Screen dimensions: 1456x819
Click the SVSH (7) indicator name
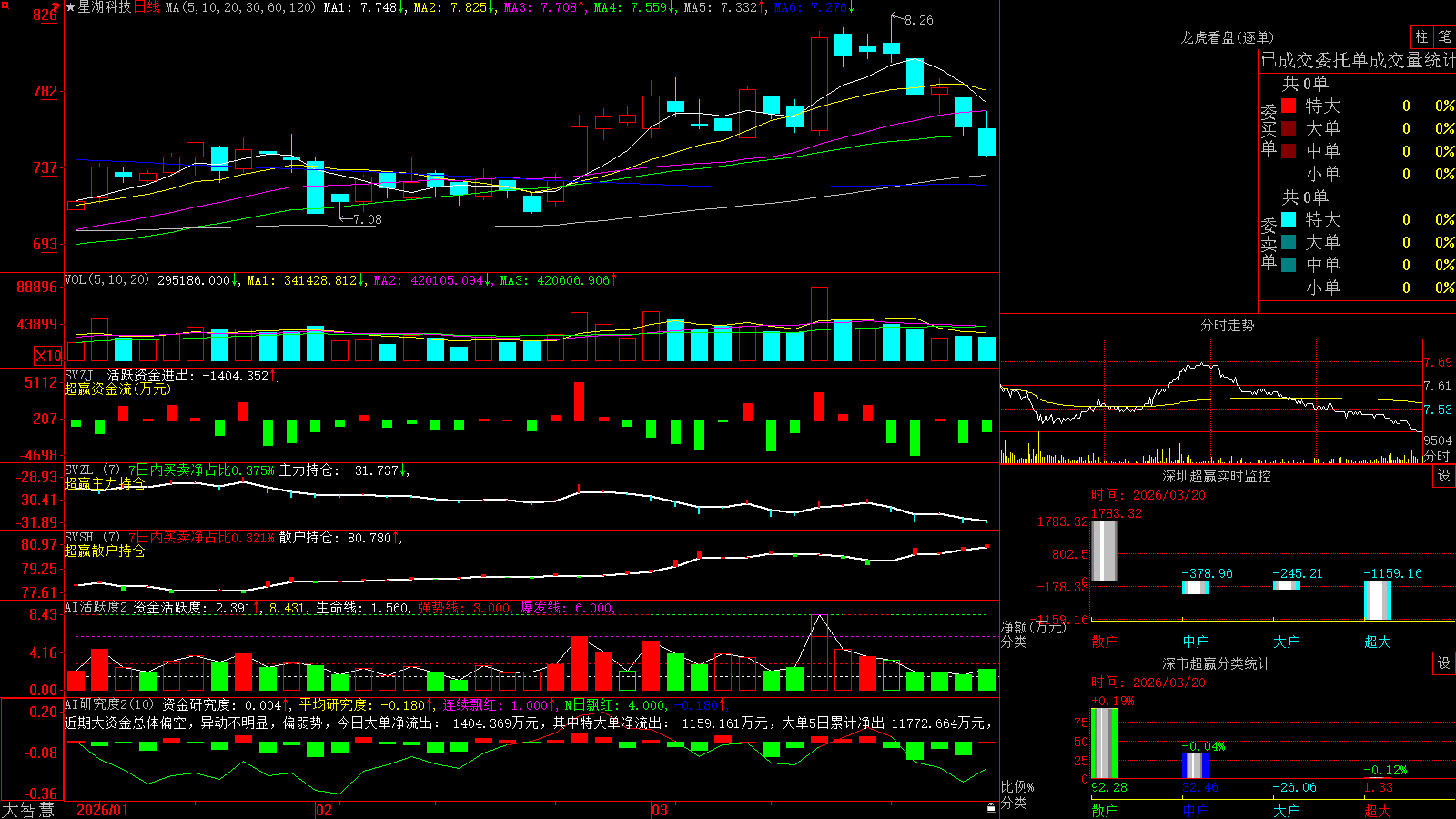(x=93, y=538)
